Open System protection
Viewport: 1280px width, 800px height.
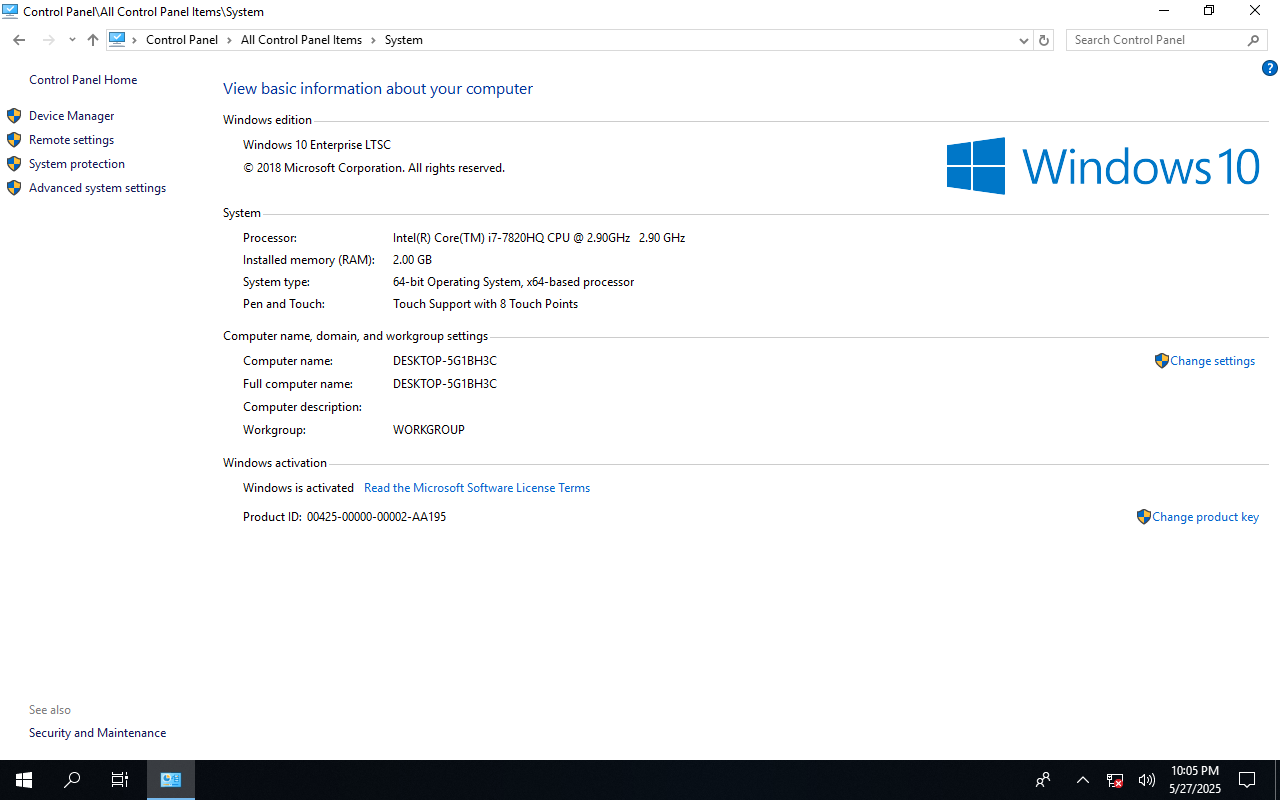tap(77, 164)
